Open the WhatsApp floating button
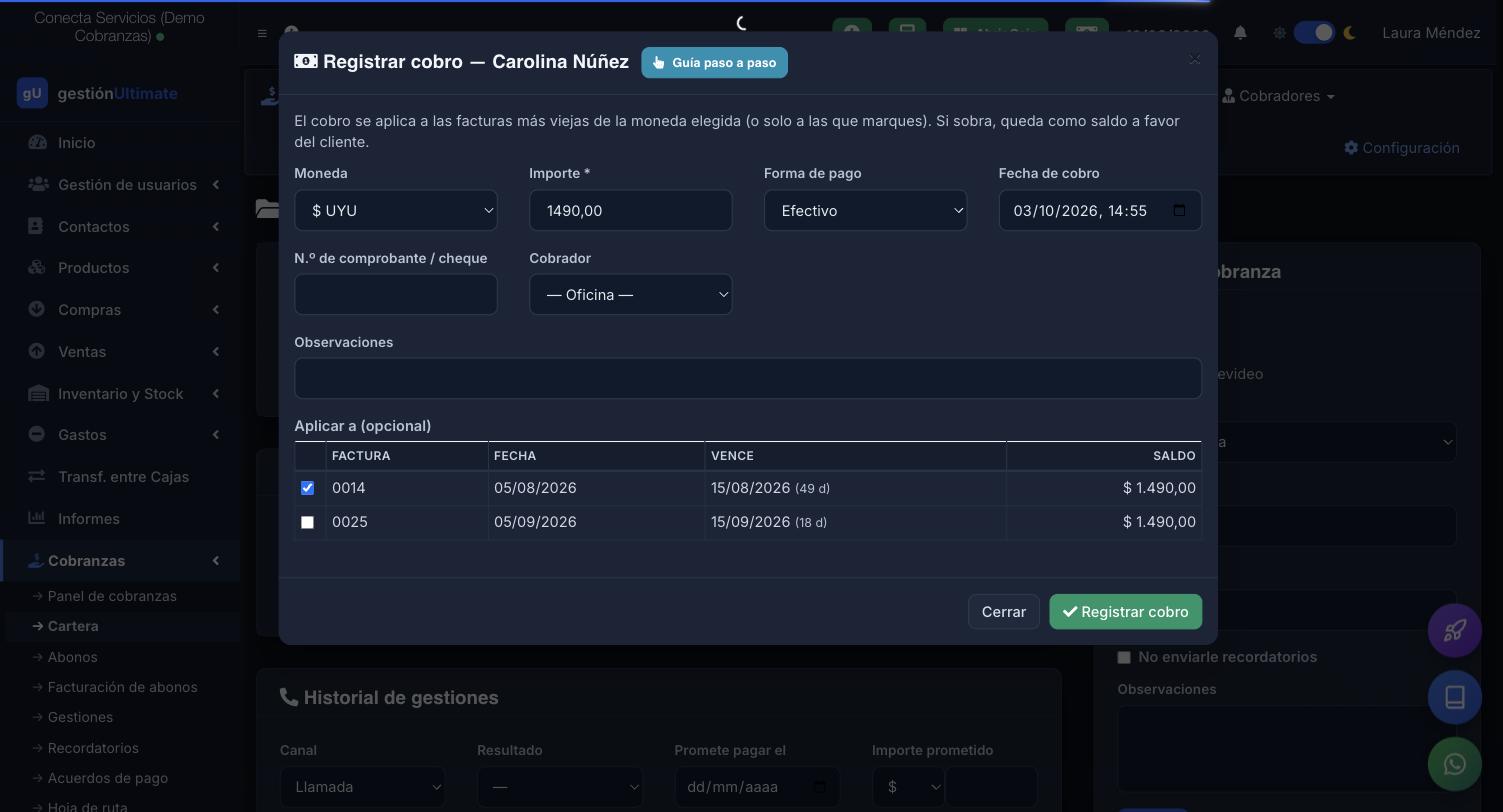This screenshot has height=812, width=1503. (1454, 764)
